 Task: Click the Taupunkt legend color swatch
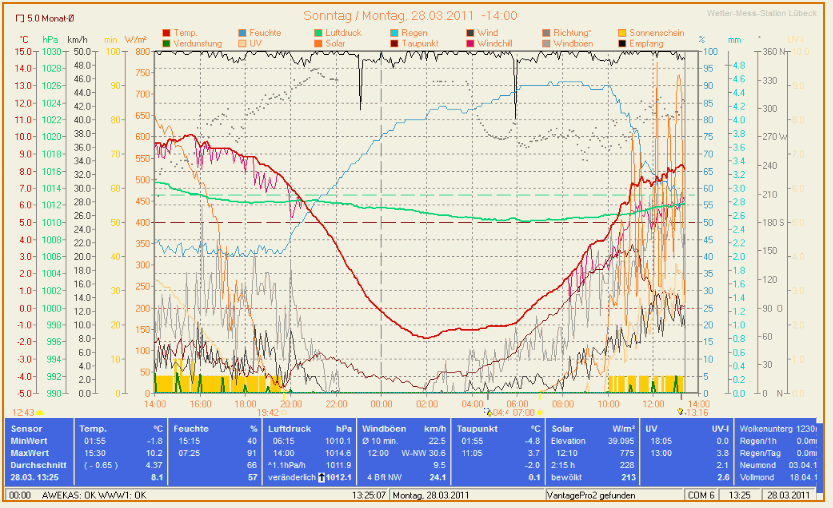(395, 44)
